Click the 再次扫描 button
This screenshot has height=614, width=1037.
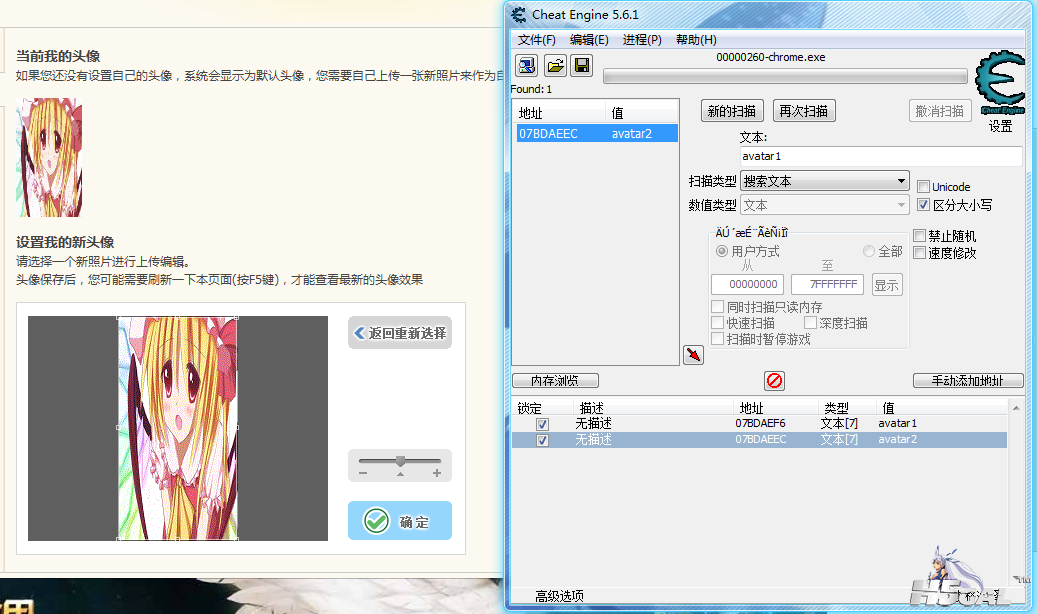coord(804,110)
